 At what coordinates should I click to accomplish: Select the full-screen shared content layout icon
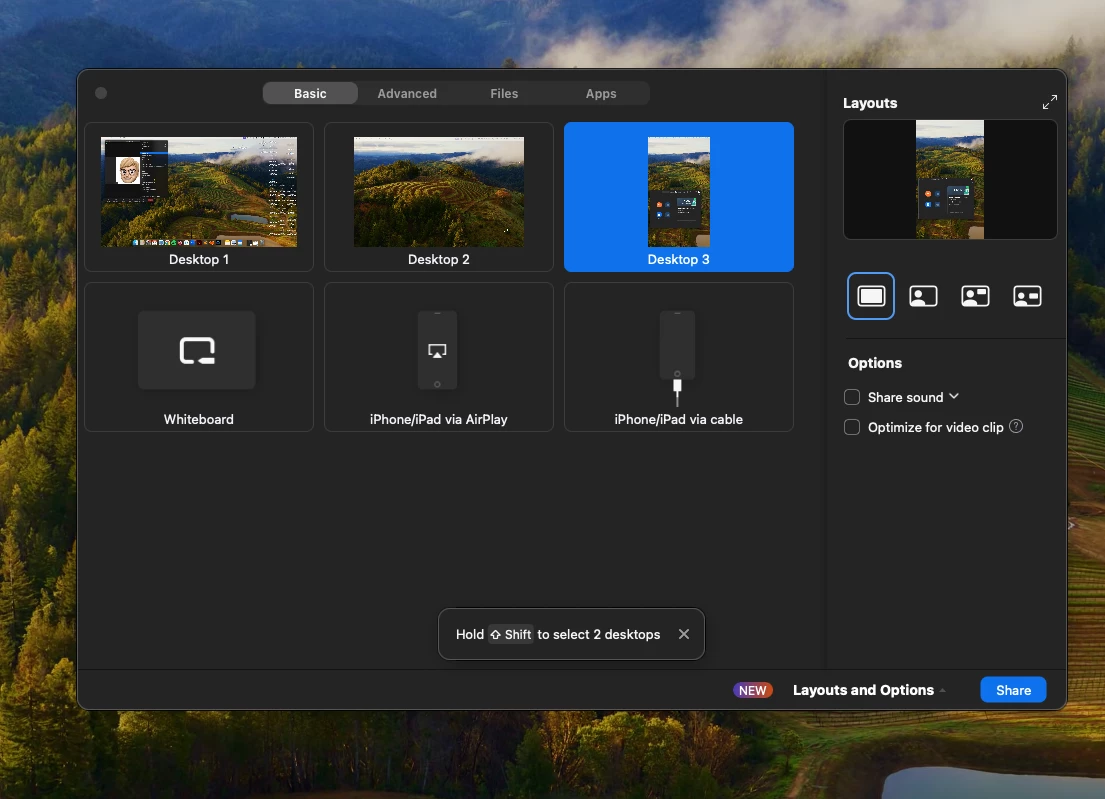click(870, 296)
